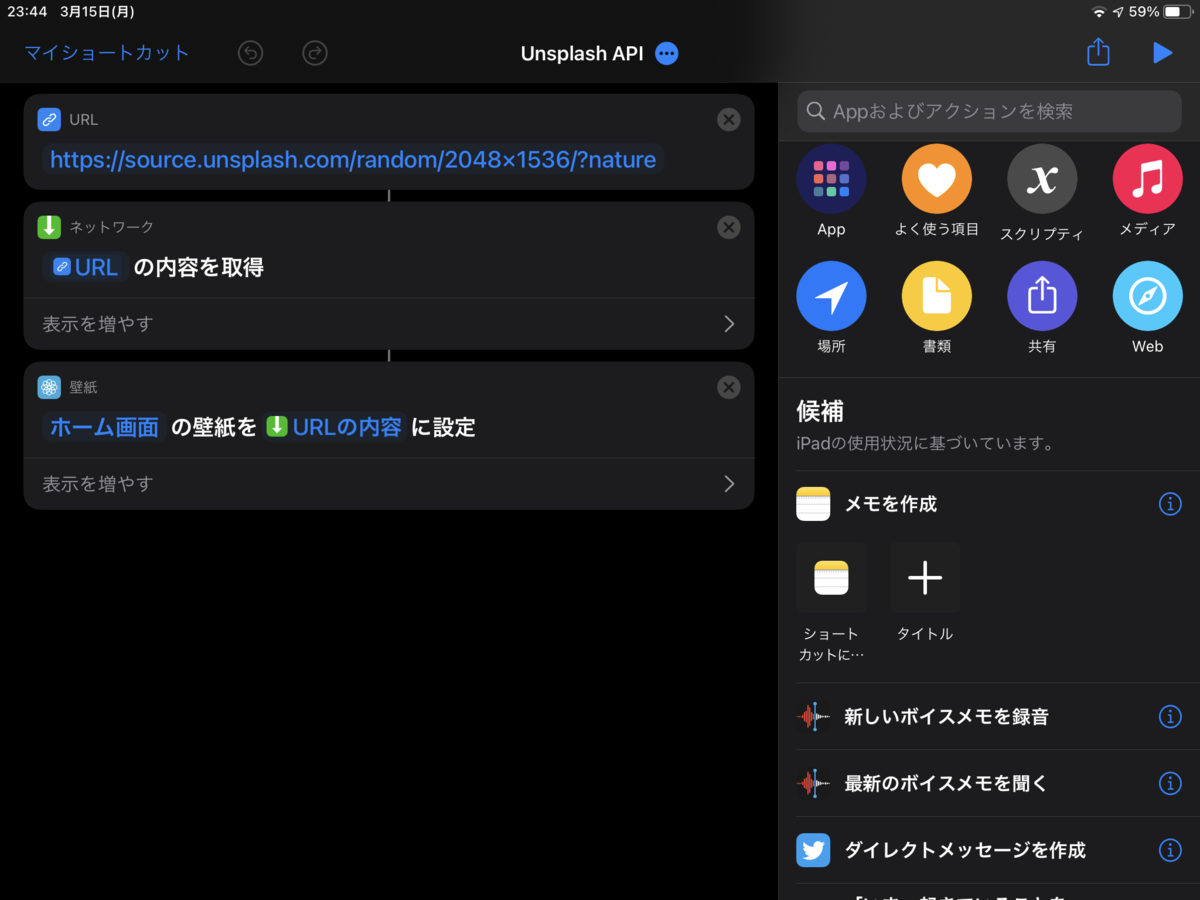Remove the URL action

click(x=729, y=120)
